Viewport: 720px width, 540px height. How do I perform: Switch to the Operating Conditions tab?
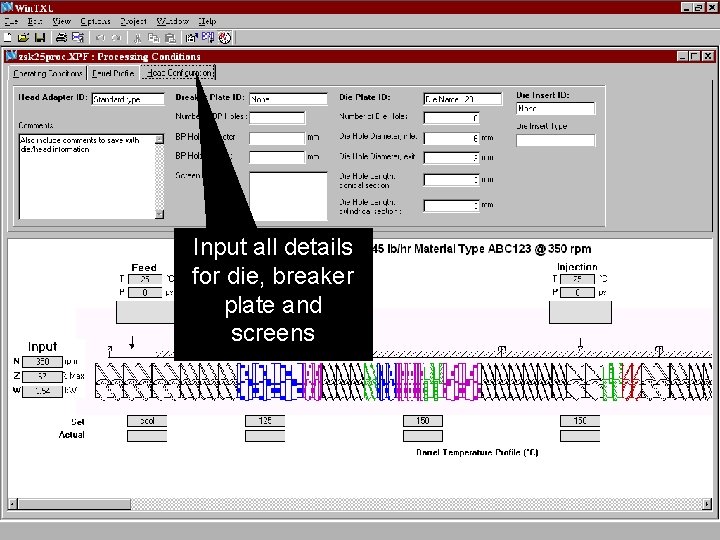click(x=48, y=73)
